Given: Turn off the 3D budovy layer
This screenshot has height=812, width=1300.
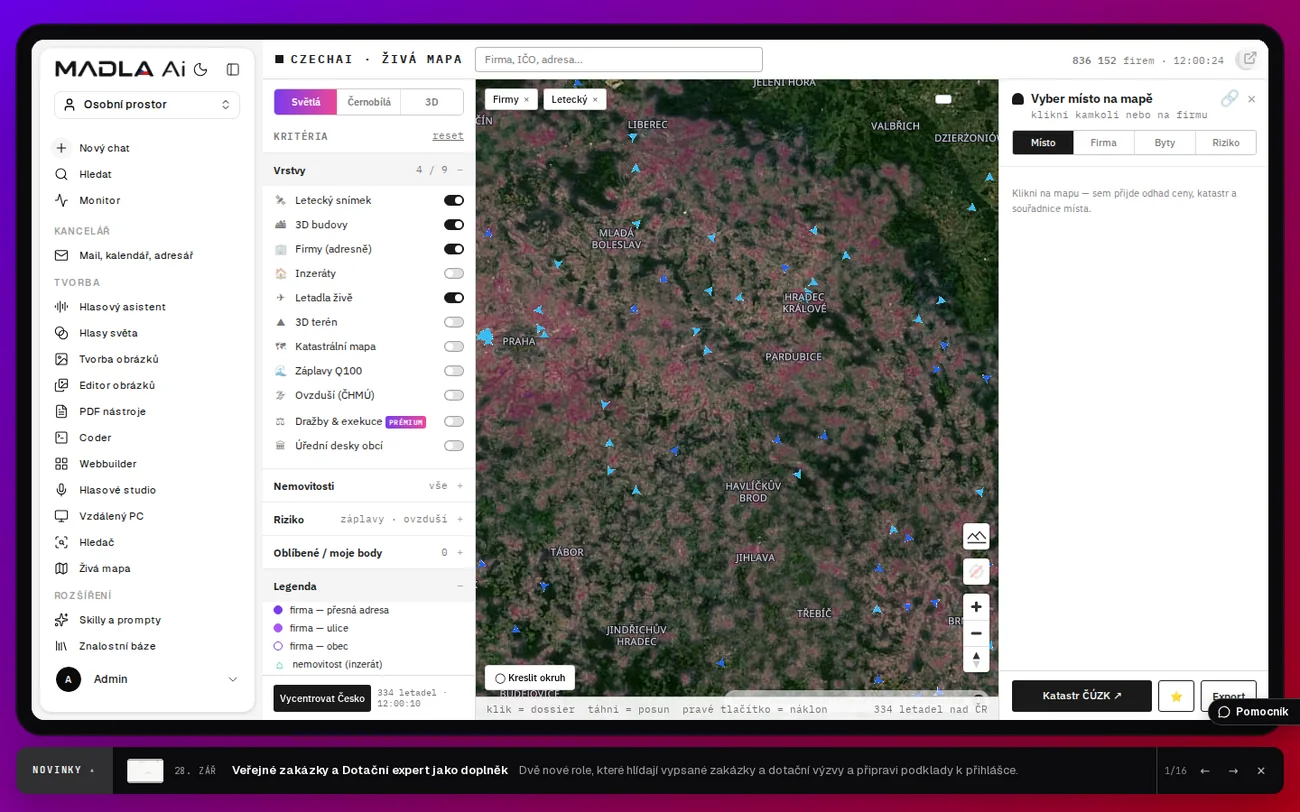Looking at the screenshot, I should point(454,225).
